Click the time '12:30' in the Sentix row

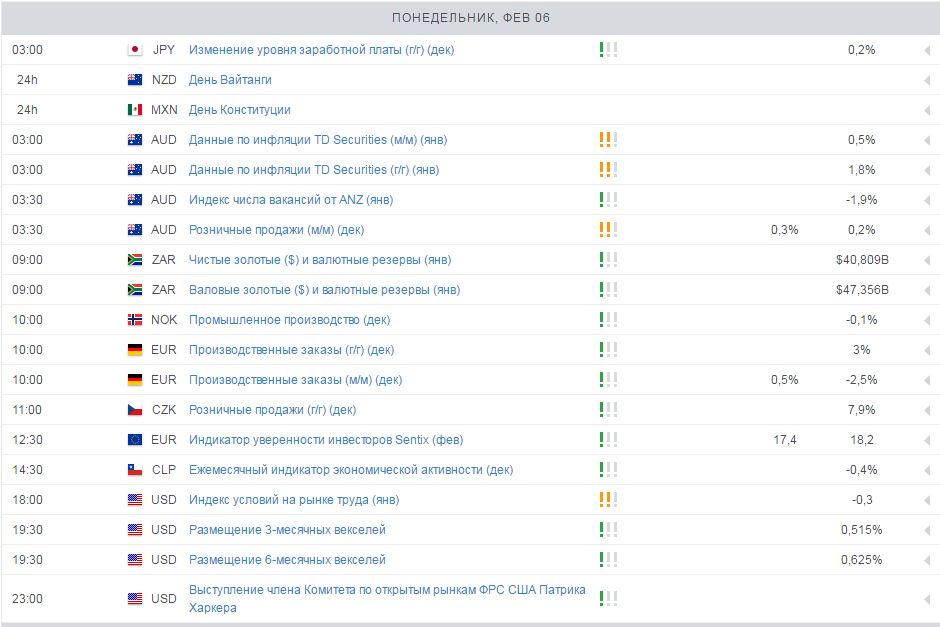coord(27,439)
